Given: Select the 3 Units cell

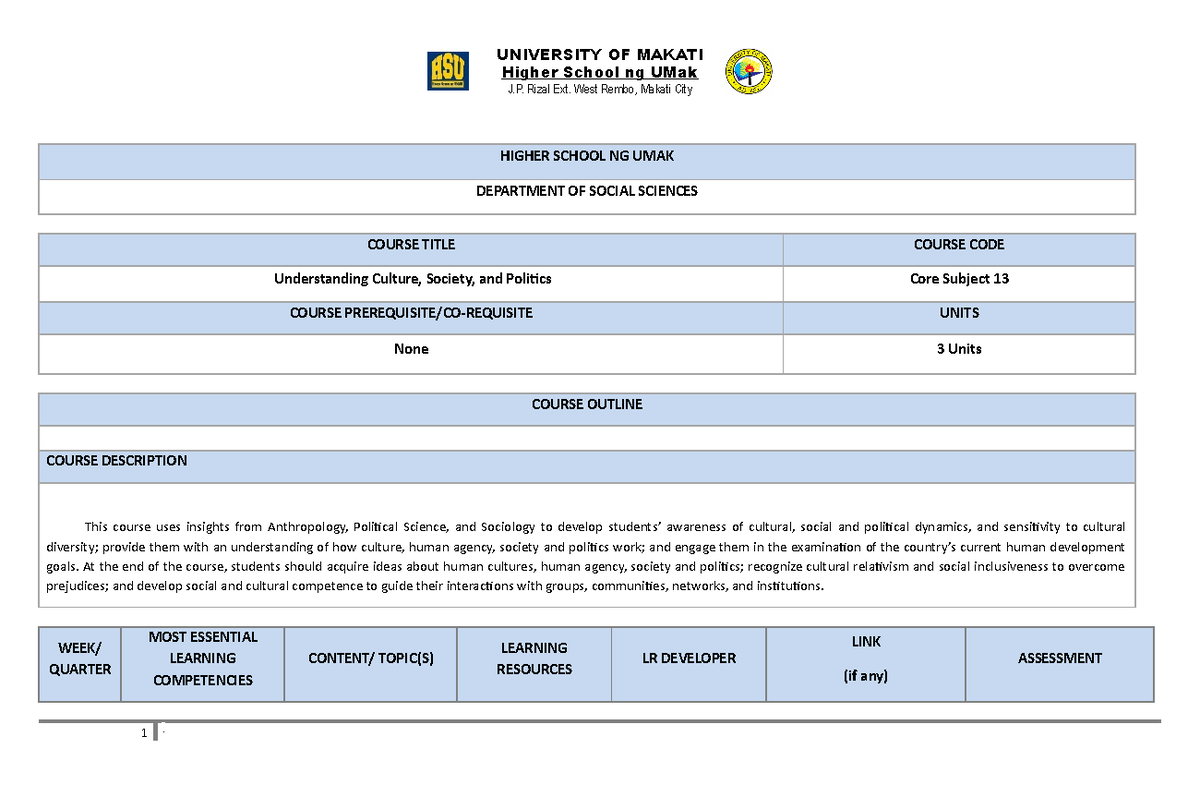Looking at the screenshot, I should click(958, 348).
